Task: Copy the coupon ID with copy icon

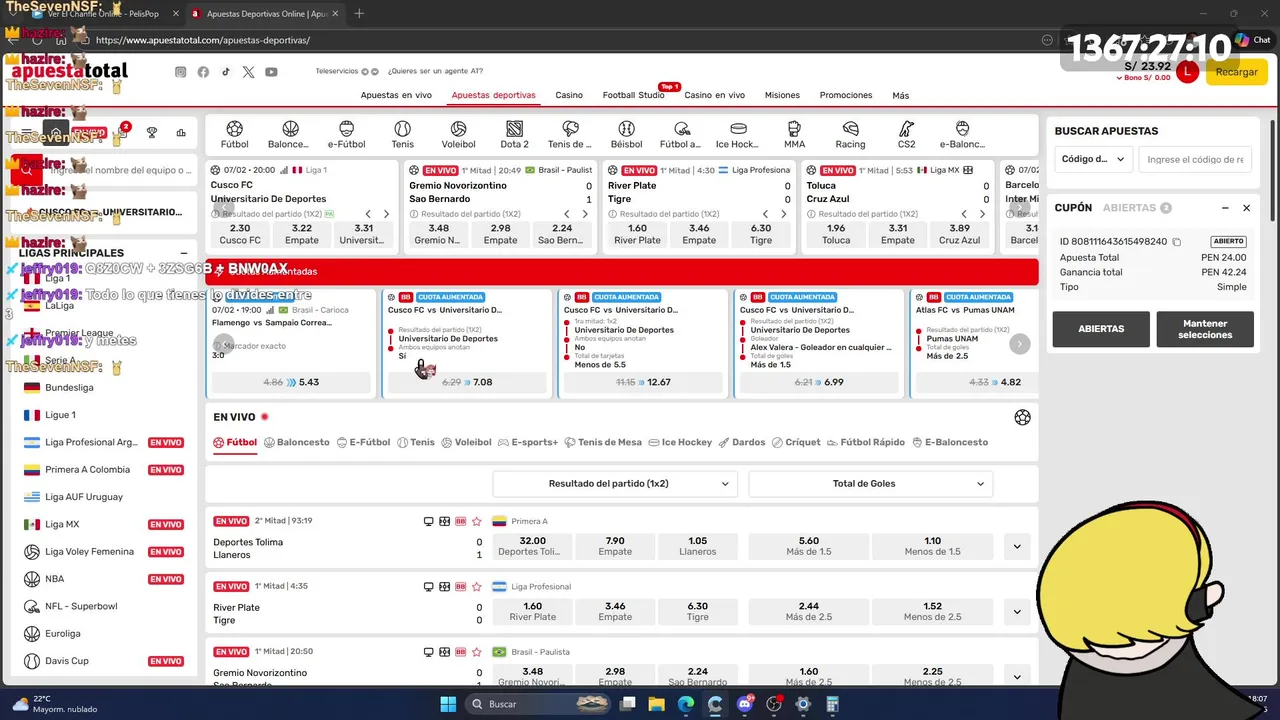Action: click(1177, 242)
